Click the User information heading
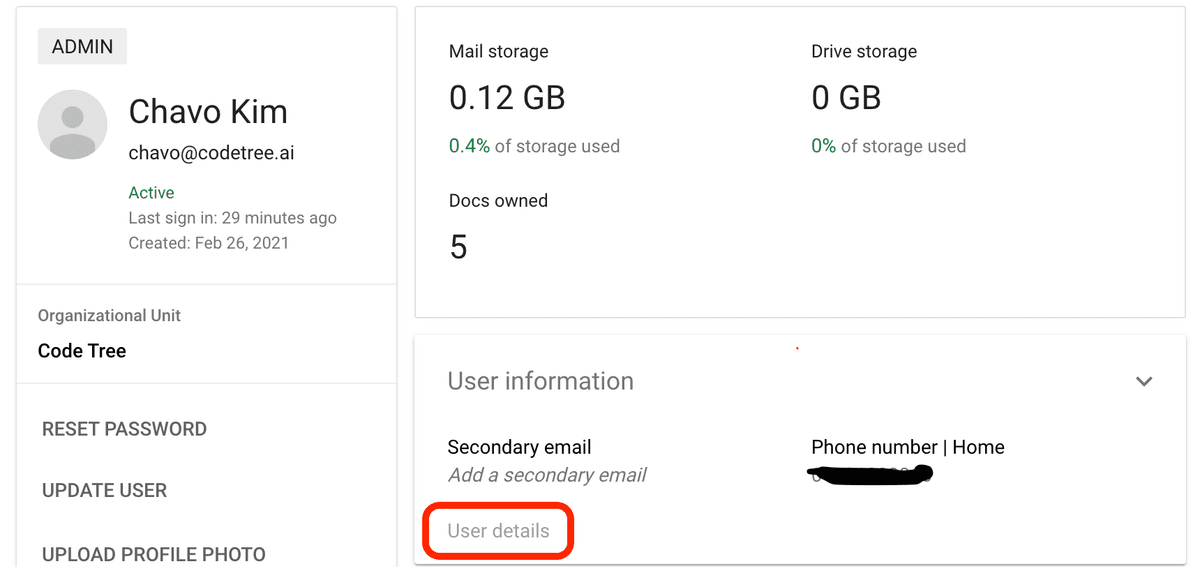The height and width of the screenshot is (567, 1200). pos(540,381)
